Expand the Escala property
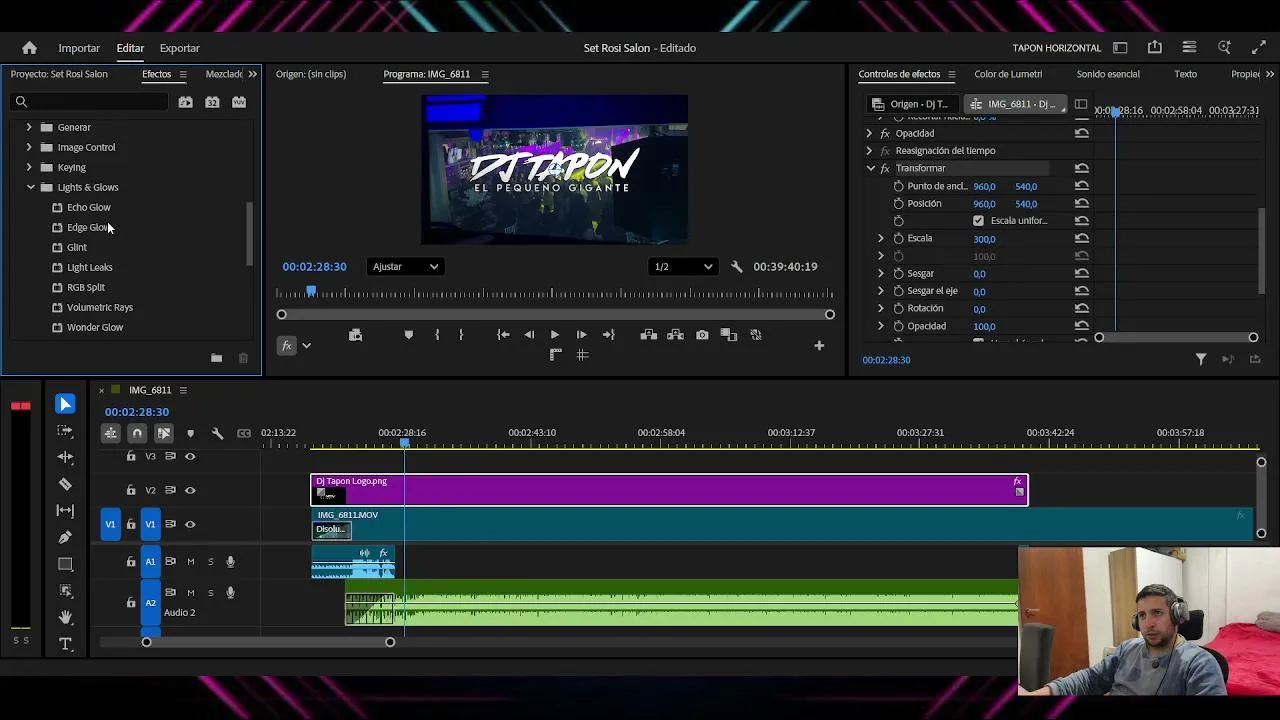The image size is (1280, 720). point(881,239)
